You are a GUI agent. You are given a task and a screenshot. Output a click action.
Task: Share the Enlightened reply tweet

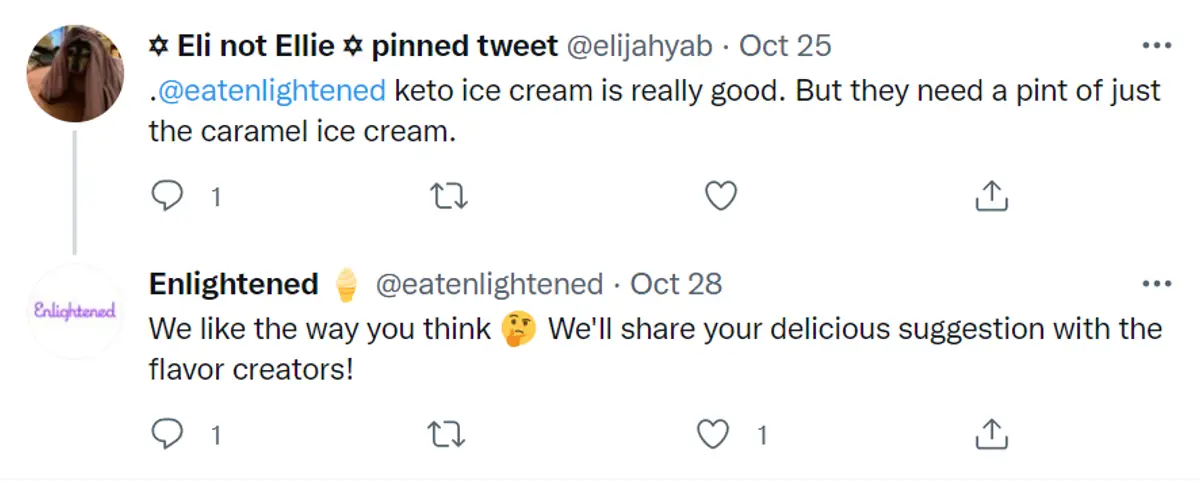pyautogui.click(x=989, y=434)
